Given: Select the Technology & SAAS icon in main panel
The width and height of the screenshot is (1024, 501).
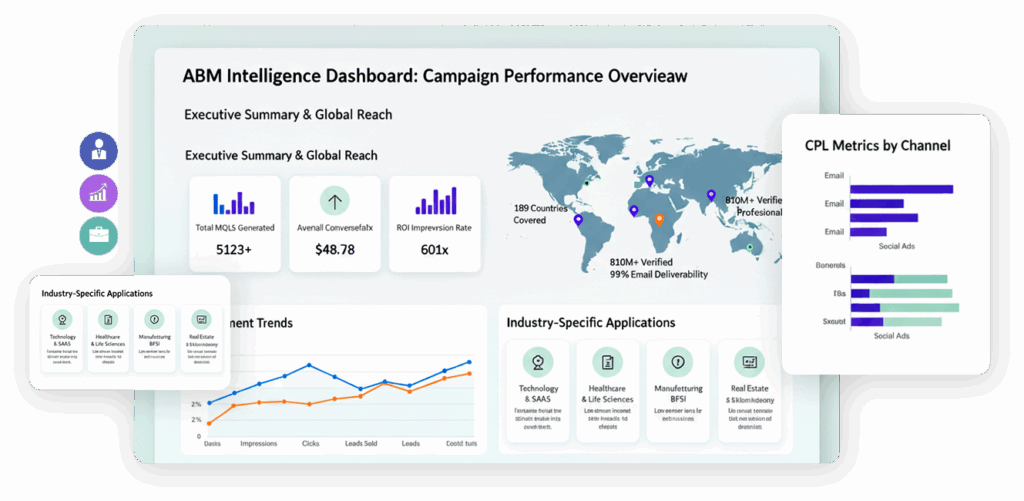Looking at the screenshot, I should coord(539,362).
